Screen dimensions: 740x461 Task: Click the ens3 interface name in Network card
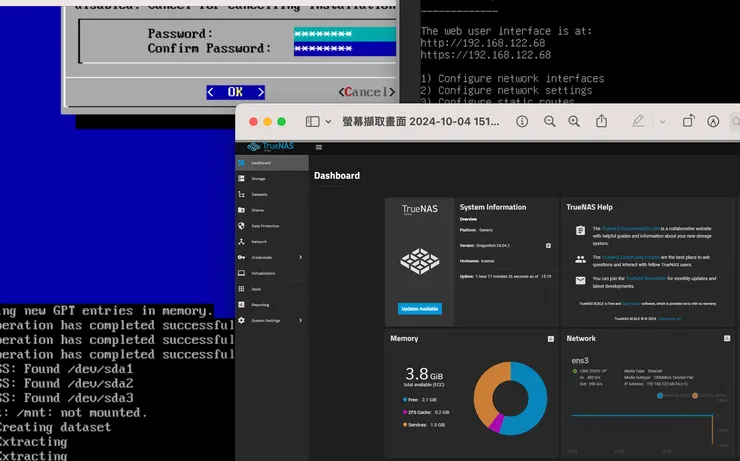pyautogui.click(x=580, y=360)
